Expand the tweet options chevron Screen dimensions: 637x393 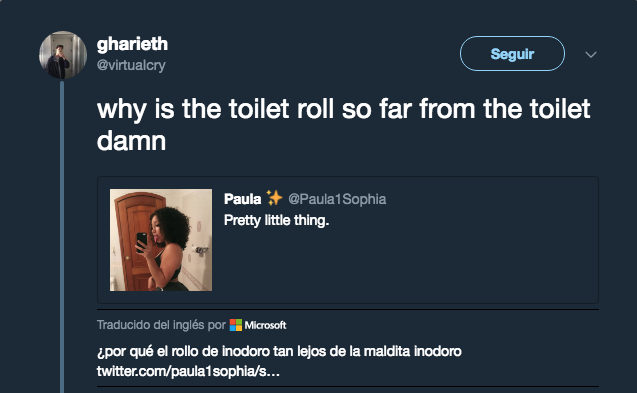(x=591, y=54)
